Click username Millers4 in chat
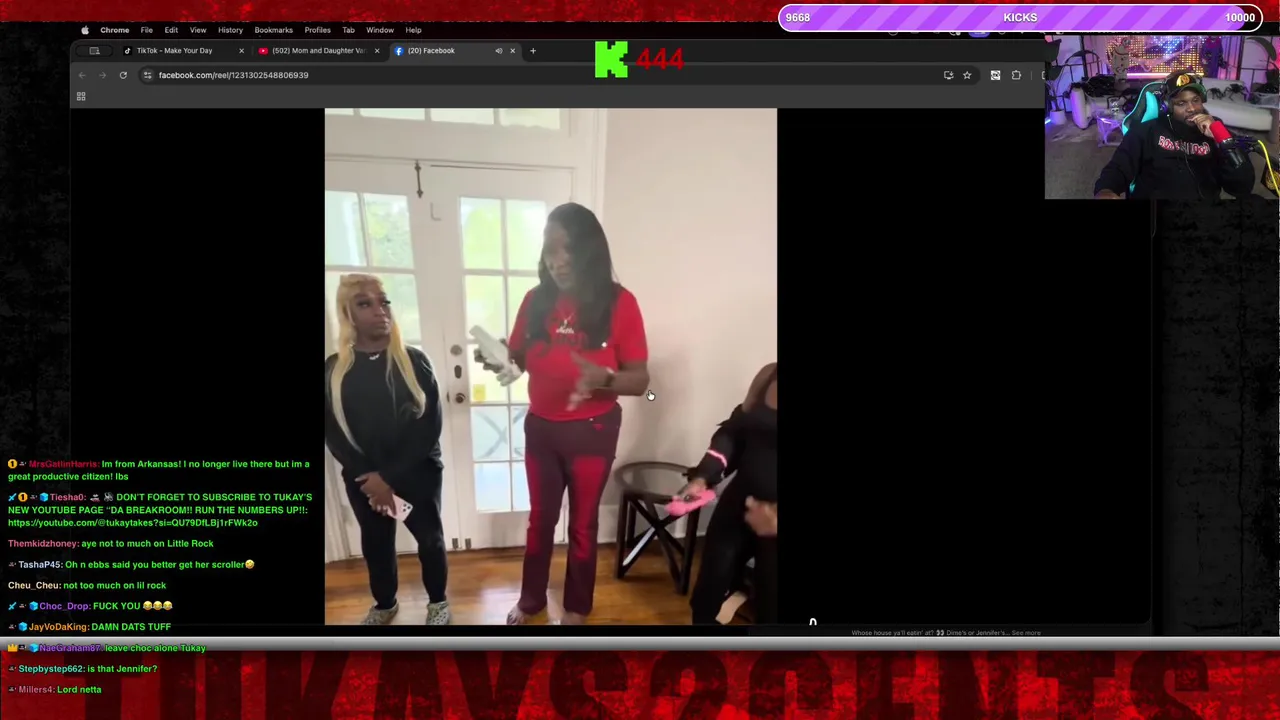The width and height of the screenshot is (1280, 720). (x=35, y=690)
